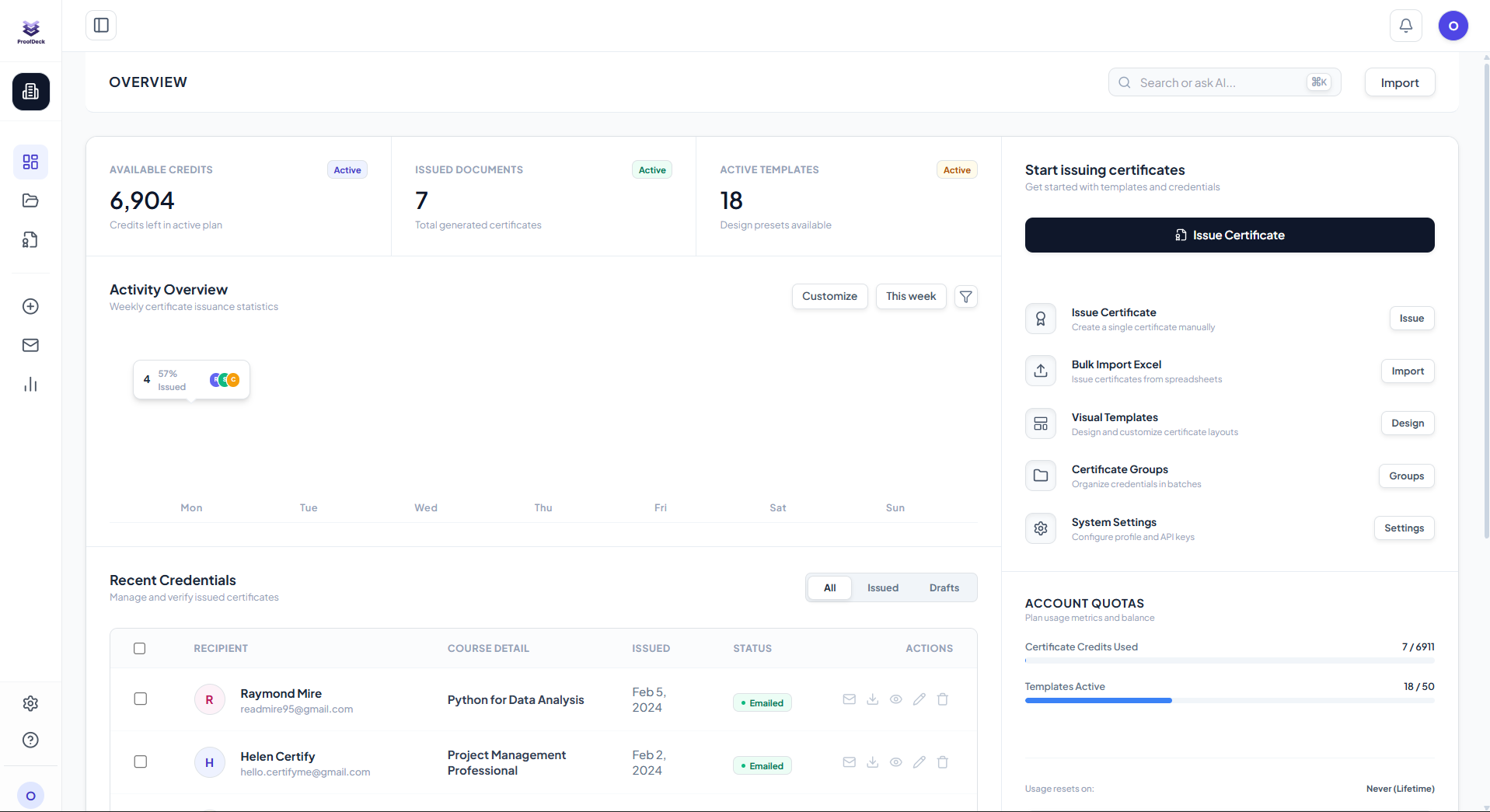Open the analytics bar chart icon
Viewport: 1490px width, 812px height.
pyautogui.click(x=30, y=385)
